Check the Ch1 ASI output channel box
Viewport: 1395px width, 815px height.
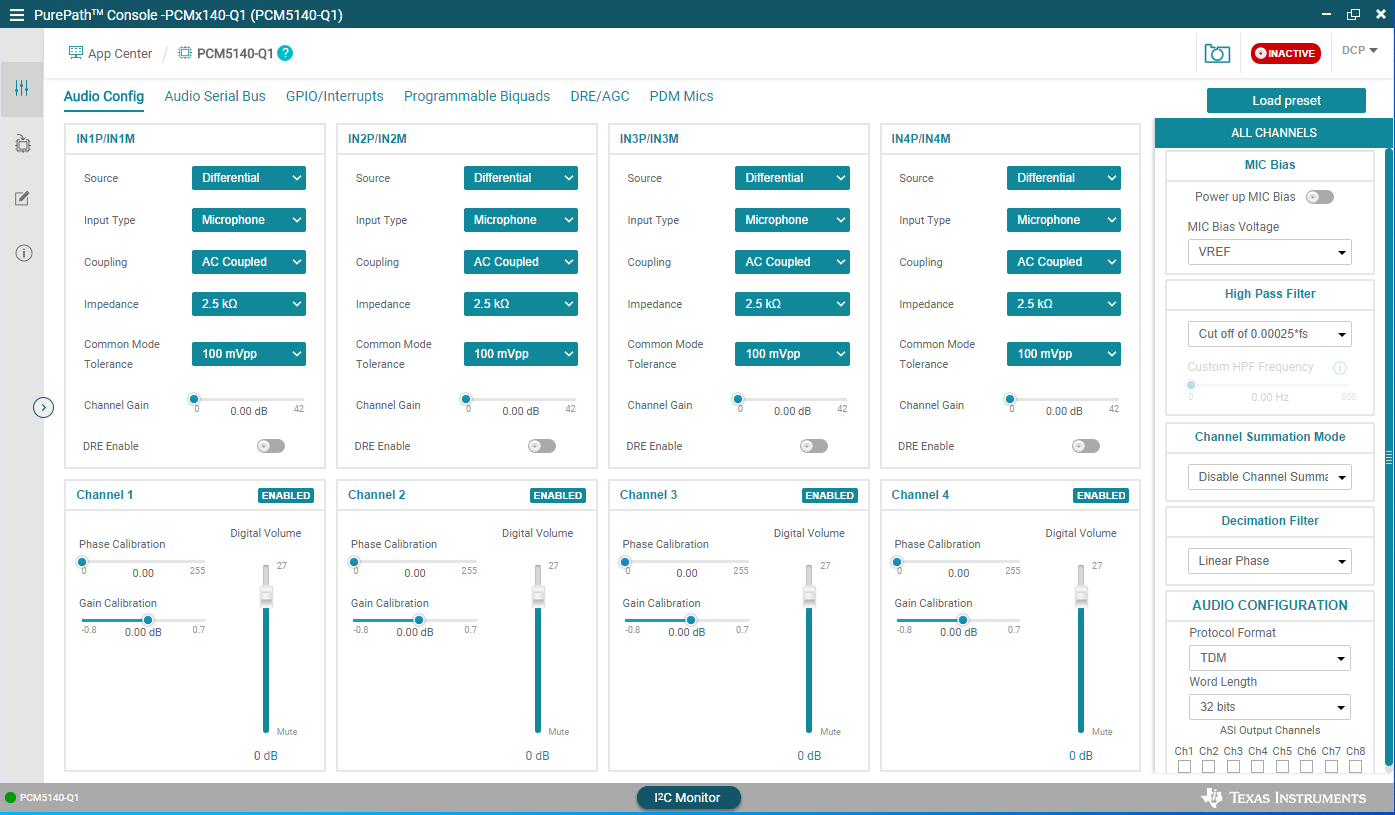click(1184, 766)
